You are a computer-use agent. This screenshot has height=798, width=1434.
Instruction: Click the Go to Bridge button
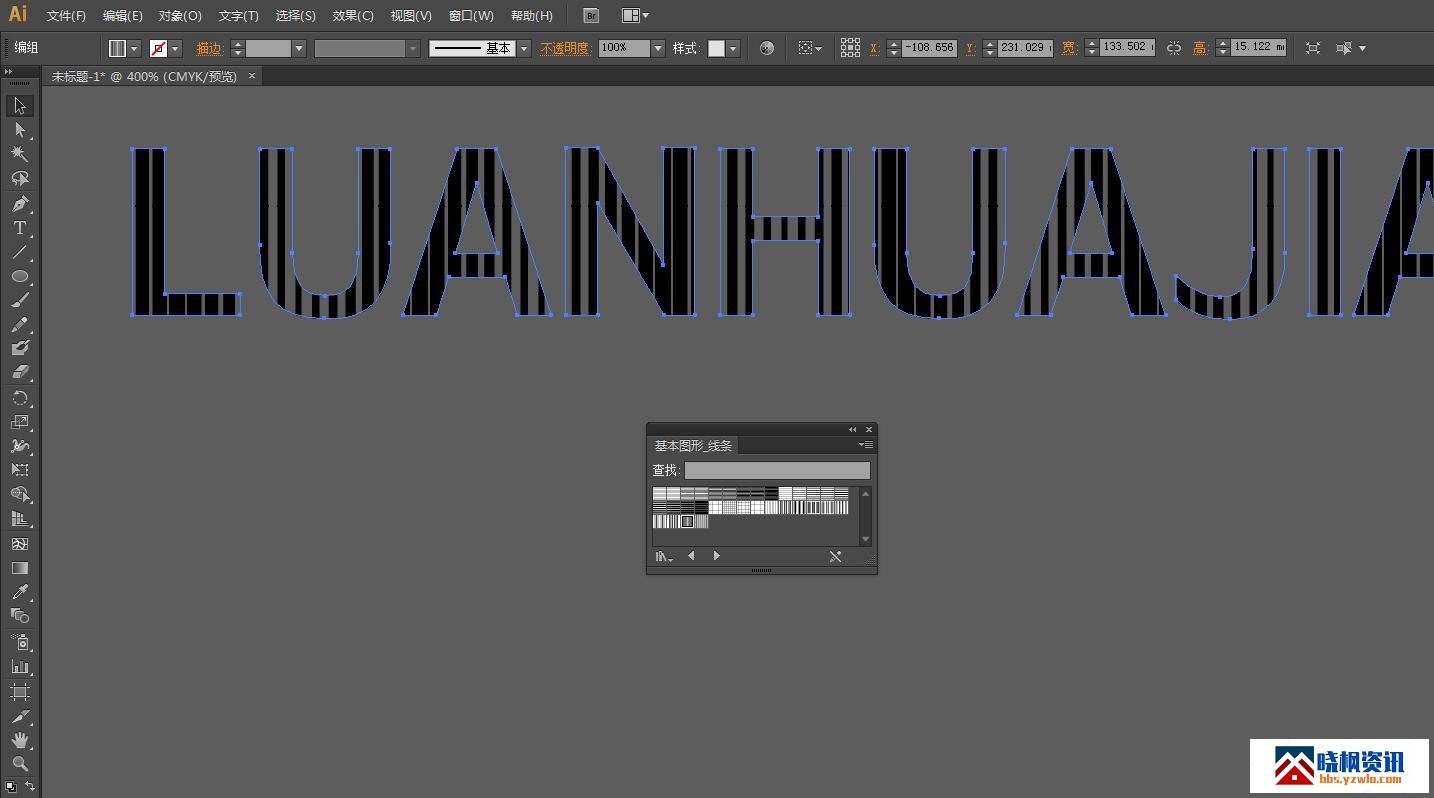[591, 16]
